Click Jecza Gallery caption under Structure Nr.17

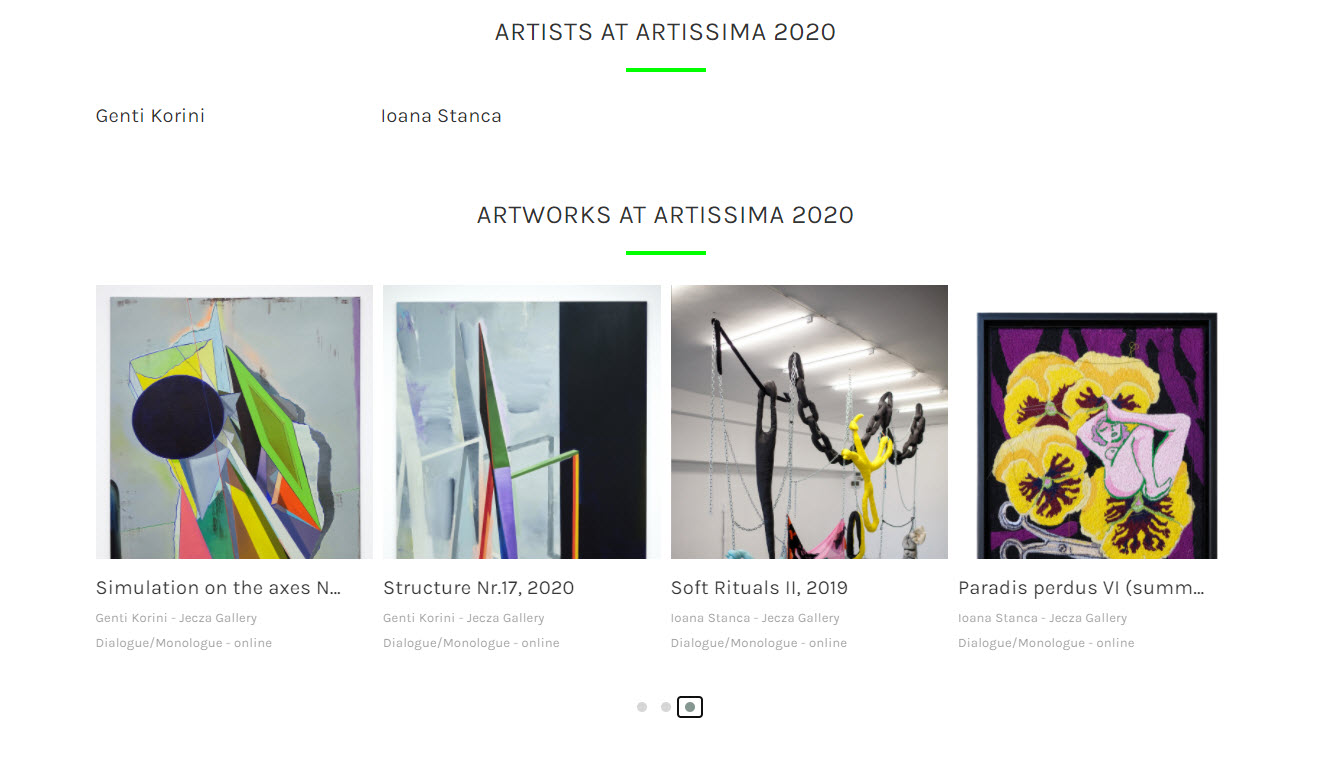click(505, 618)
